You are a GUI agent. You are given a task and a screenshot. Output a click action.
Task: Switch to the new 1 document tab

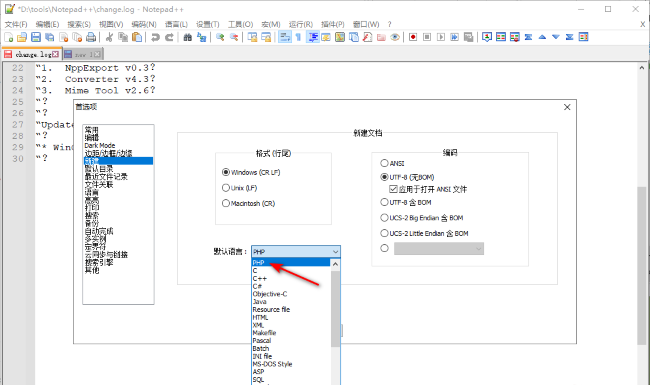[82, 54]
